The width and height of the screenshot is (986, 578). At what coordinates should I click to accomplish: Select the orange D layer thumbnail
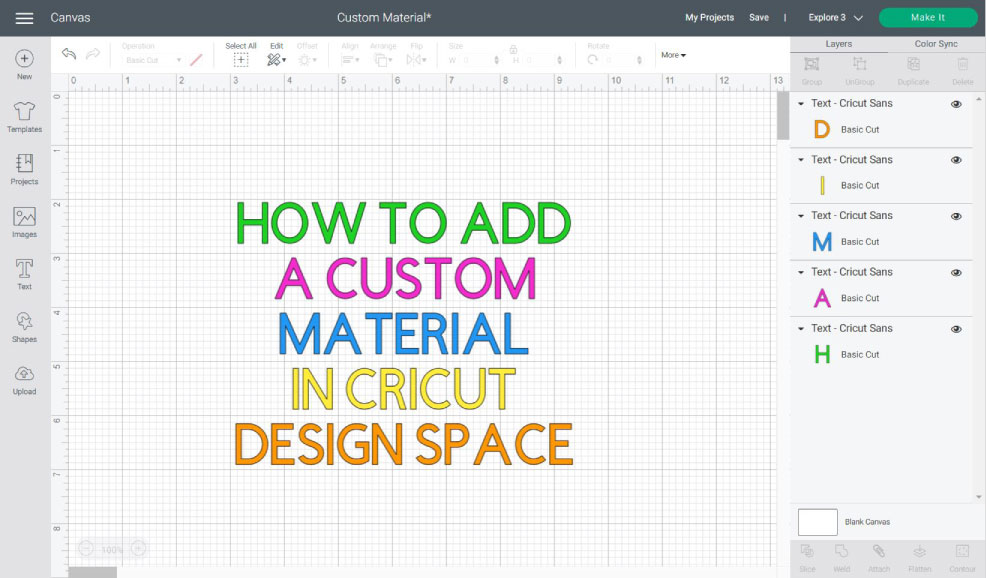click(x=822, y=130)
